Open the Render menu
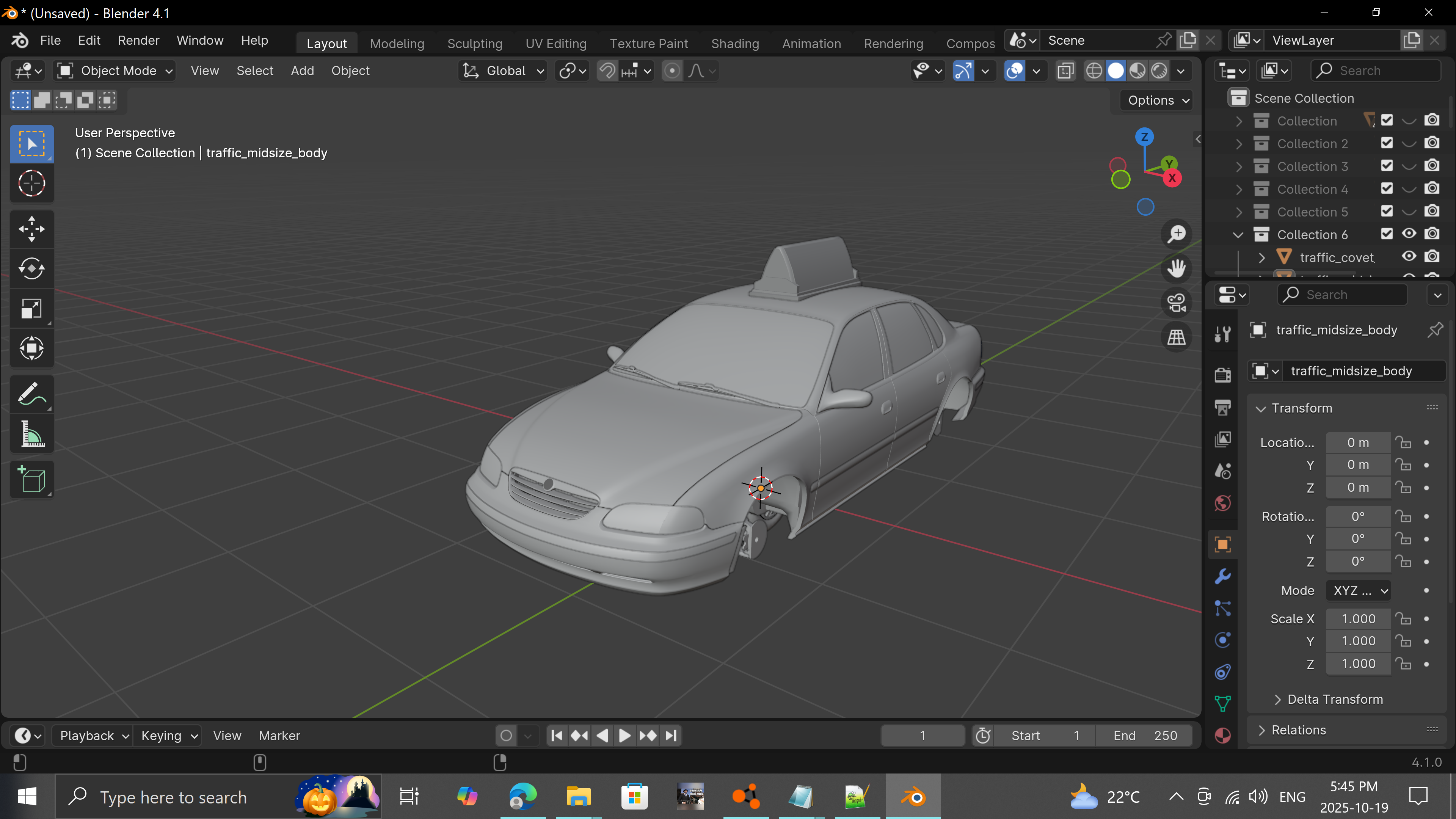The image size is (1456, 819). pyautogui.click(x=138, y=41)
